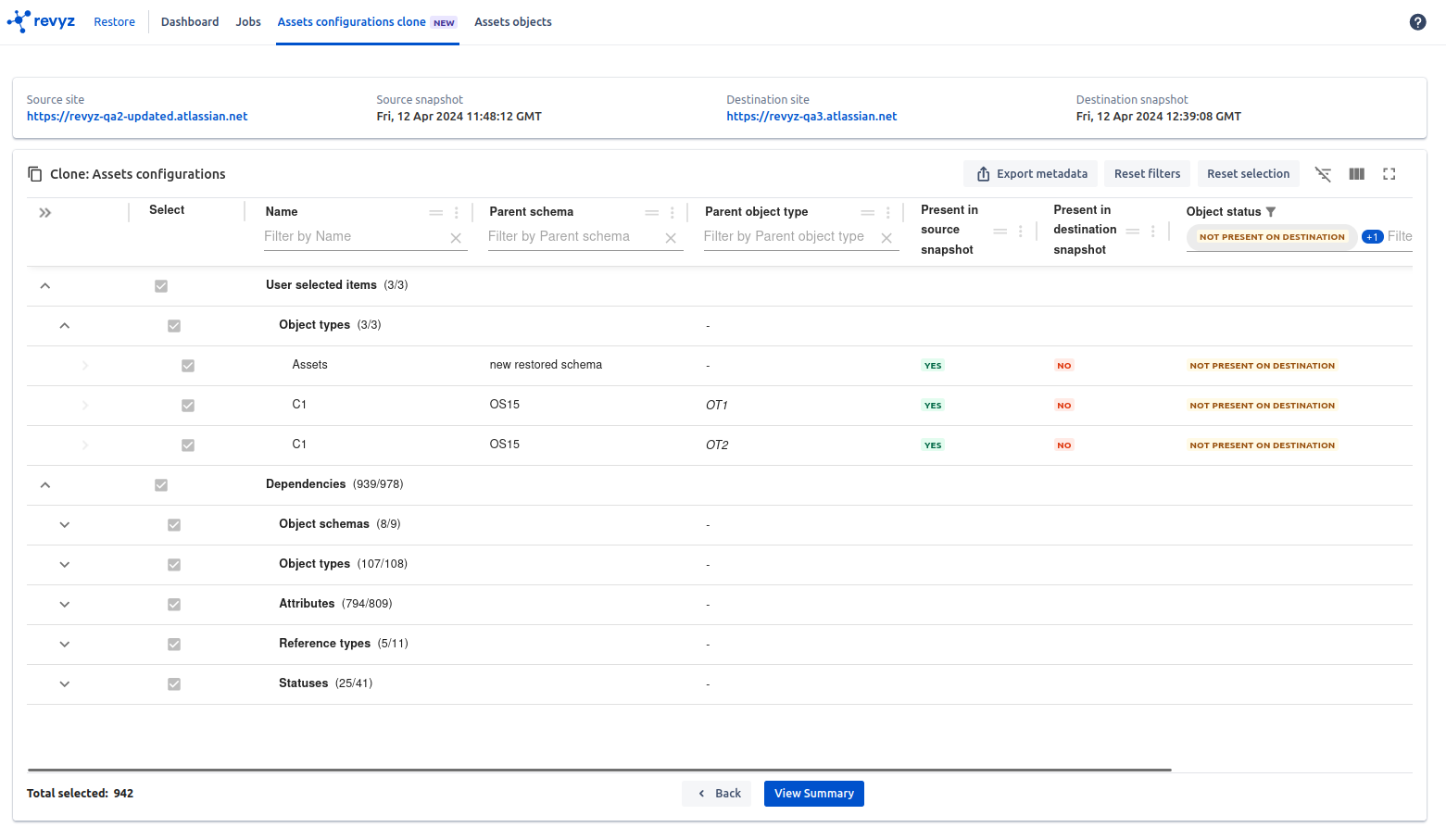Toggle Attributes (794/809) checkbox

174,605
